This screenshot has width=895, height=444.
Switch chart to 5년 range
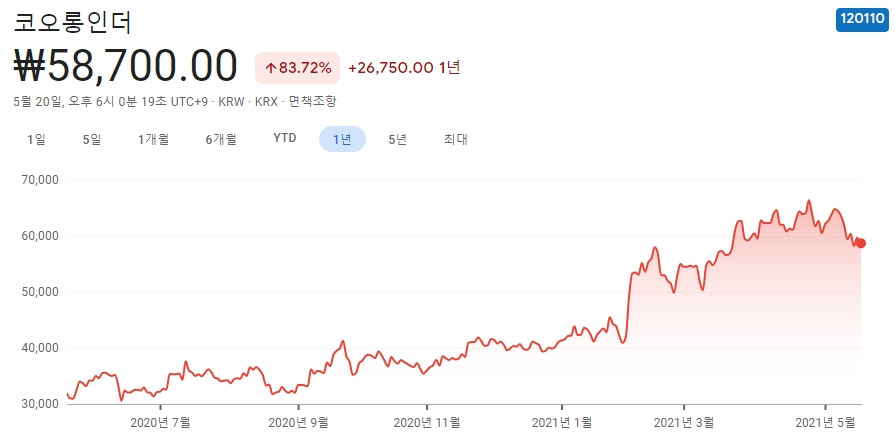(397, 139)
